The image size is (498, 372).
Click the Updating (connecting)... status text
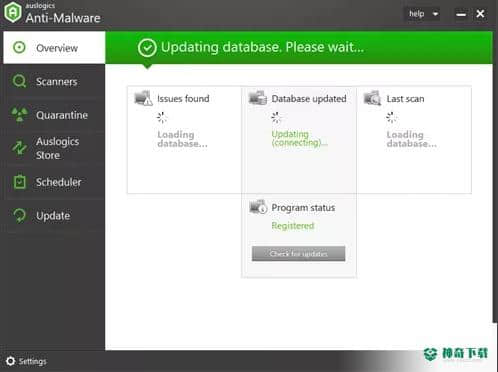(x=299, y=138)
